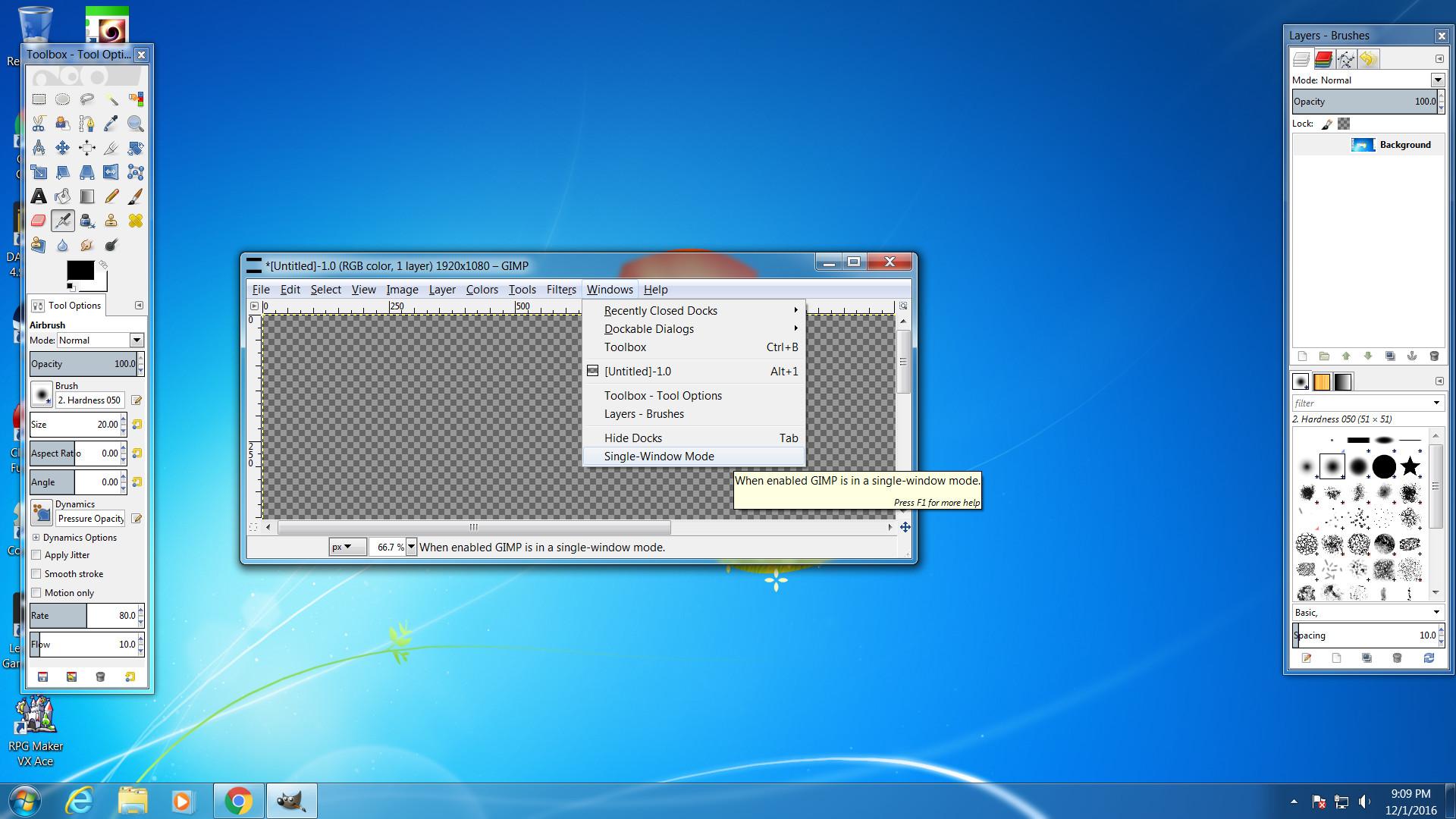Select the Eraser tool
Image resolution: width=1456 pixels, height=819 pixels.
39,221
